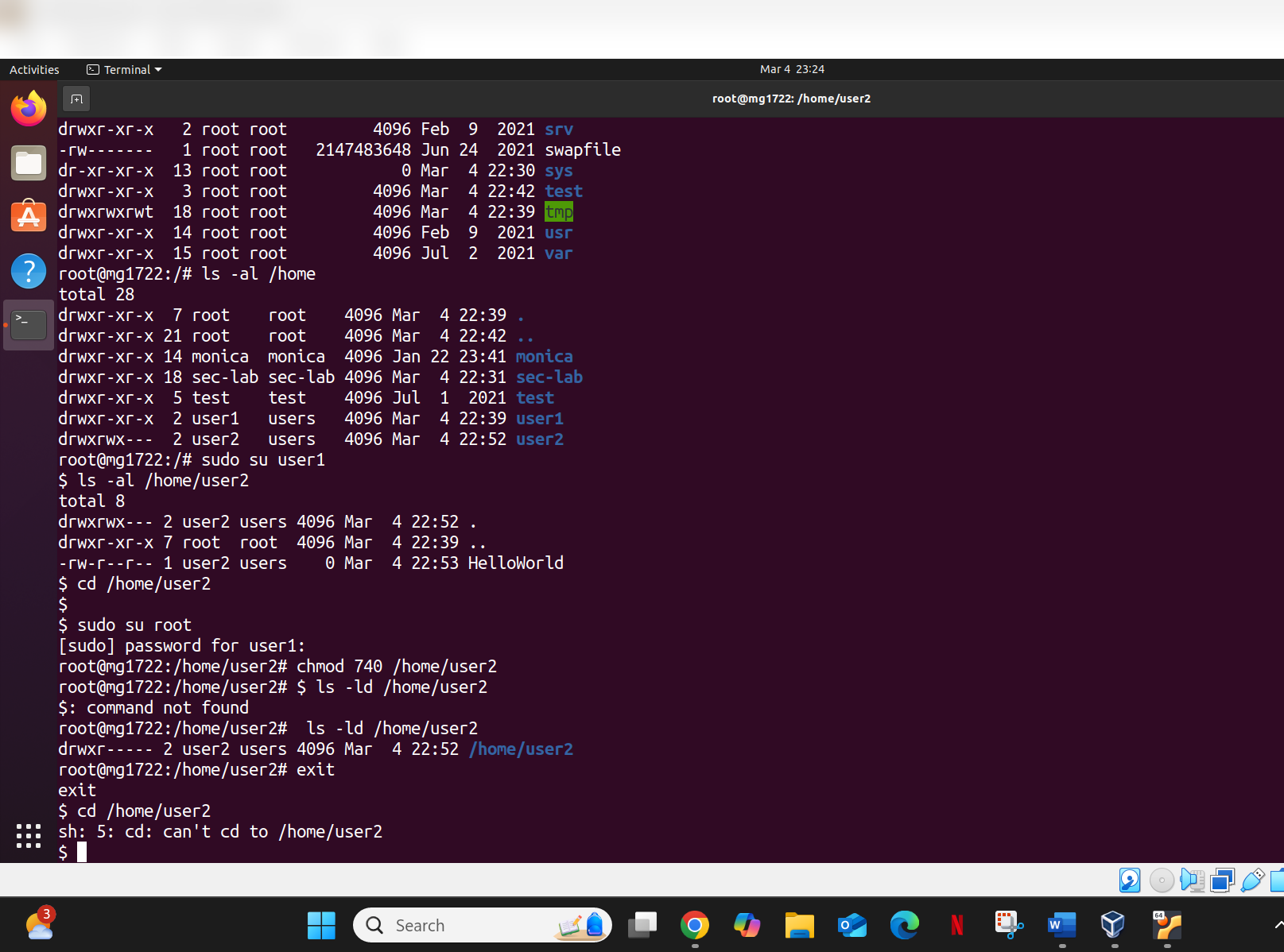The image size is (1284, 952).
Task: Click the "sudo su user1" command
Action: click(263, 459)
